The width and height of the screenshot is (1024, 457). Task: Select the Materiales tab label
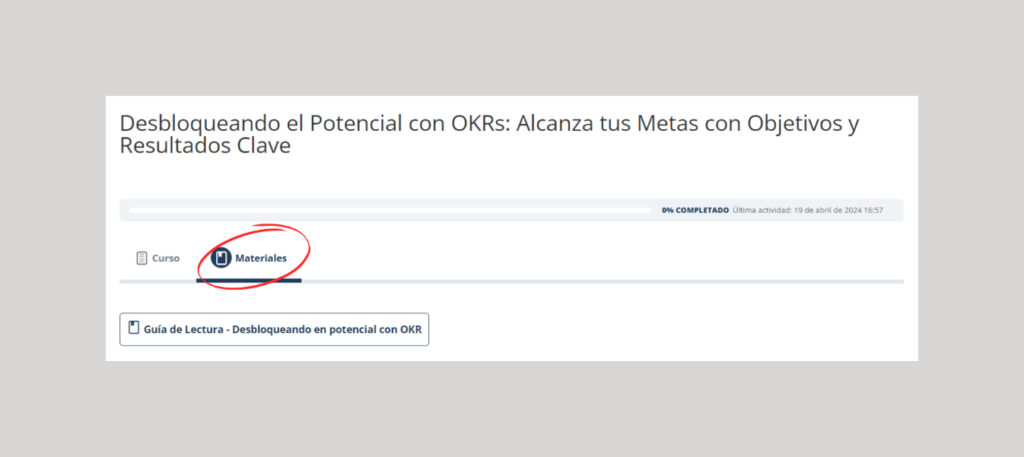click(261, 259)
